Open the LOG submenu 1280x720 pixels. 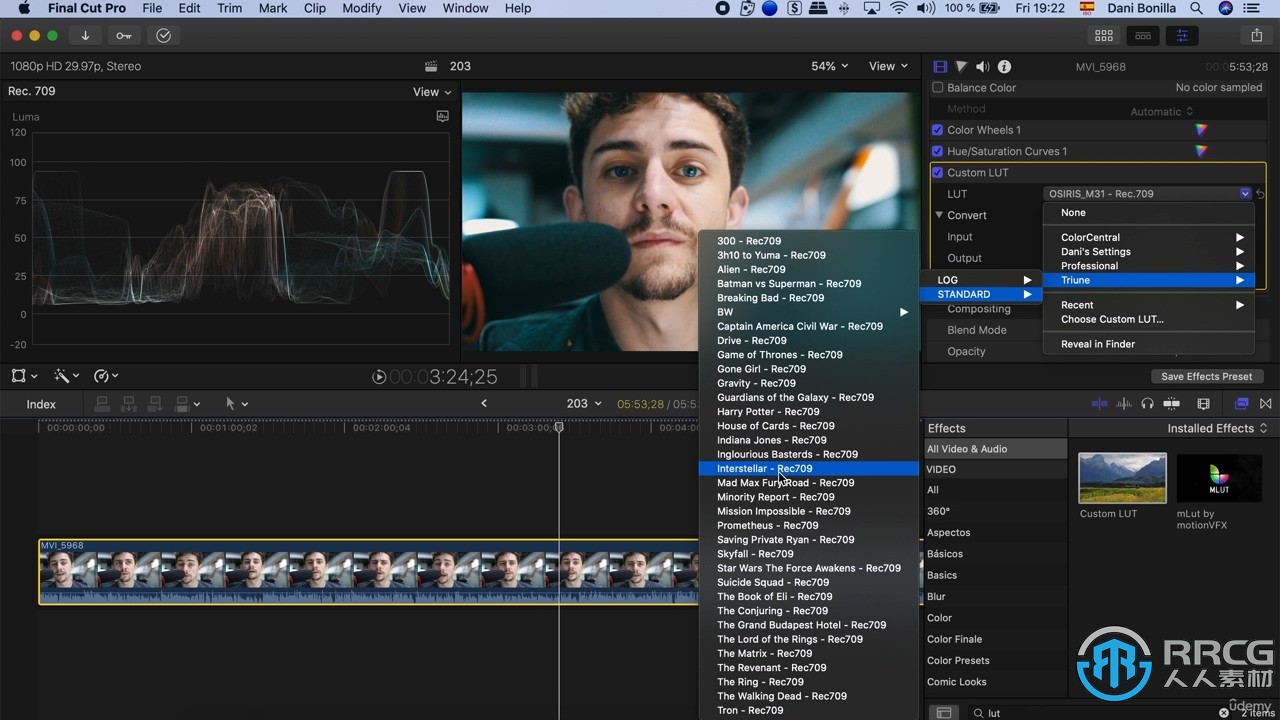click(980, 280)
